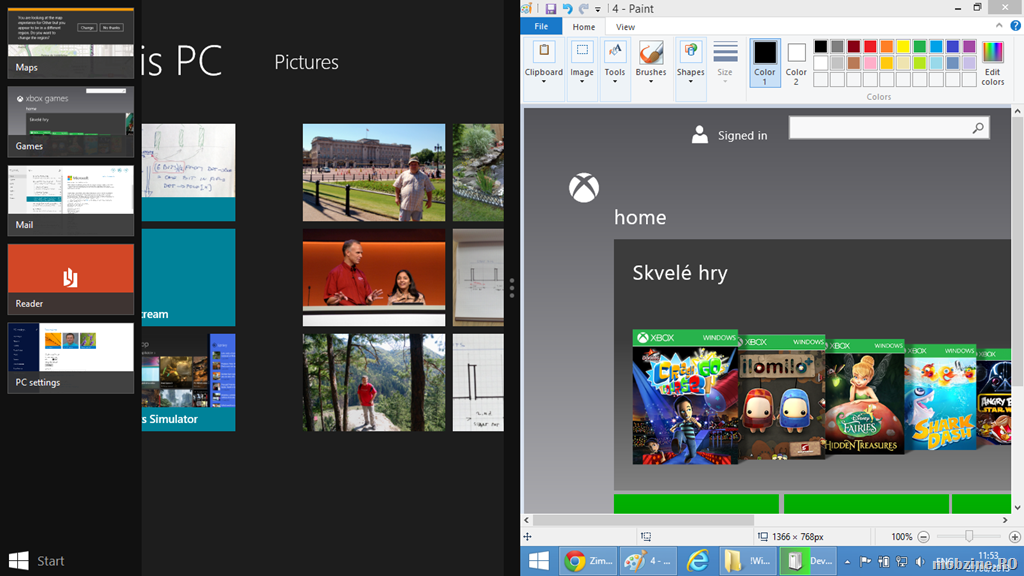Undo the last action in Paint
Screen dimensions: 1024x576
click(567, 8)
